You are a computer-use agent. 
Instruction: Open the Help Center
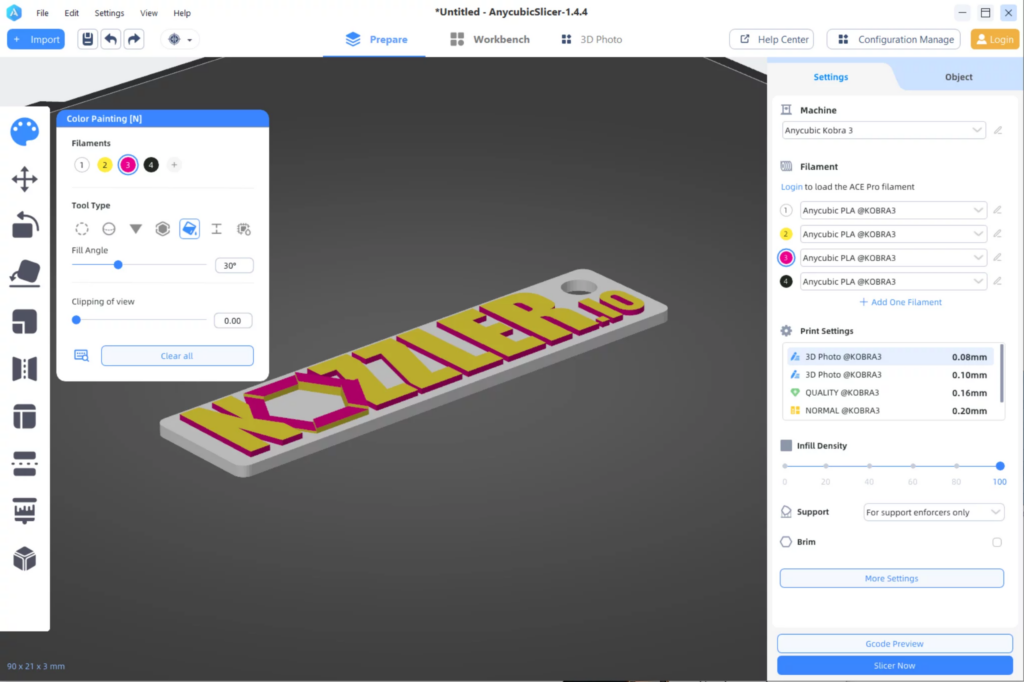771,39
